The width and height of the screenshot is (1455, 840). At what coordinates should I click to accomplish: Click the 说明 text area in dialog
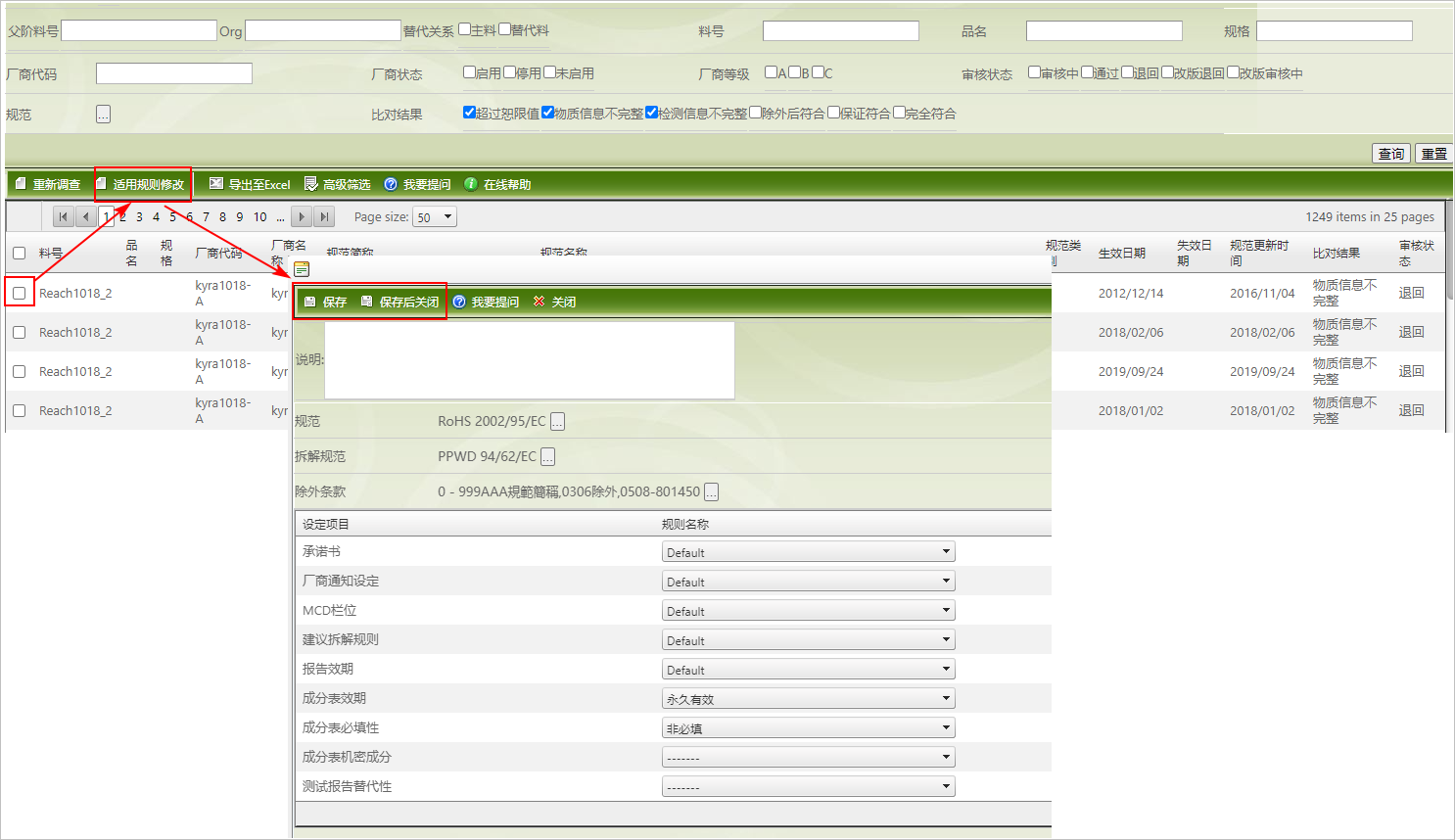530,360
